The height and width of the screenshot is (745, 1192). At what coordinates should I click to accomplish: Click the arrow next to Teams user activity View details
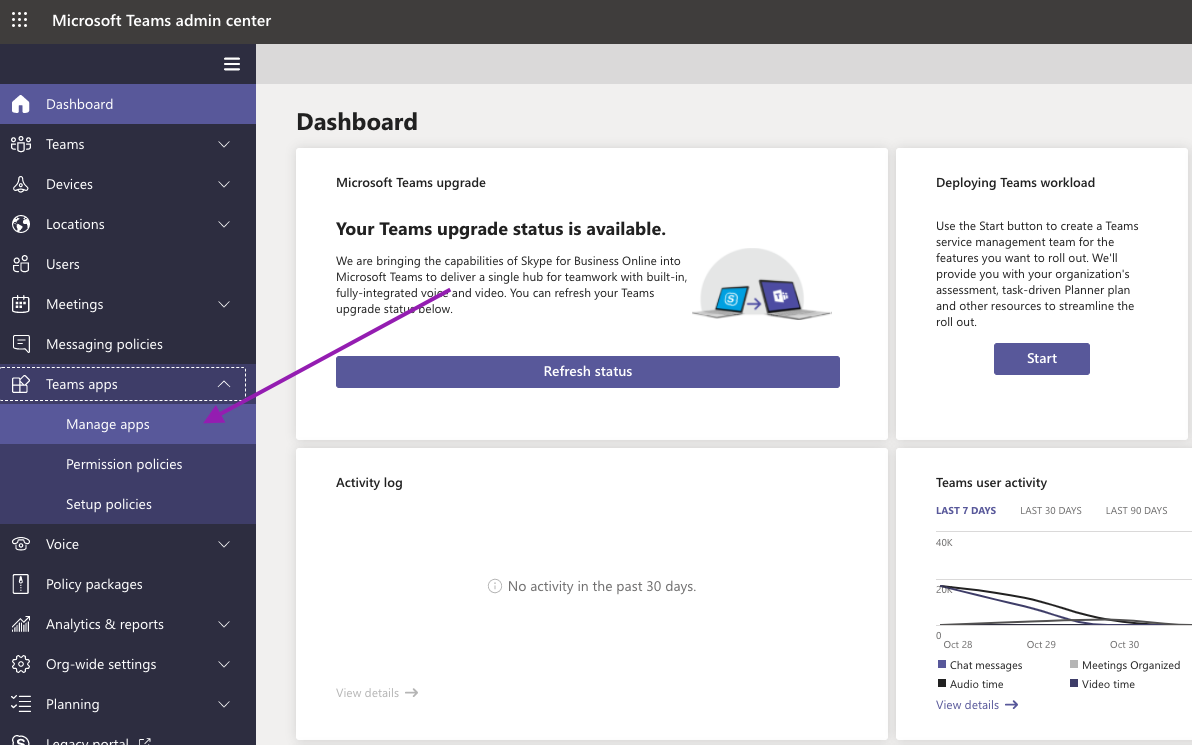1011,705
